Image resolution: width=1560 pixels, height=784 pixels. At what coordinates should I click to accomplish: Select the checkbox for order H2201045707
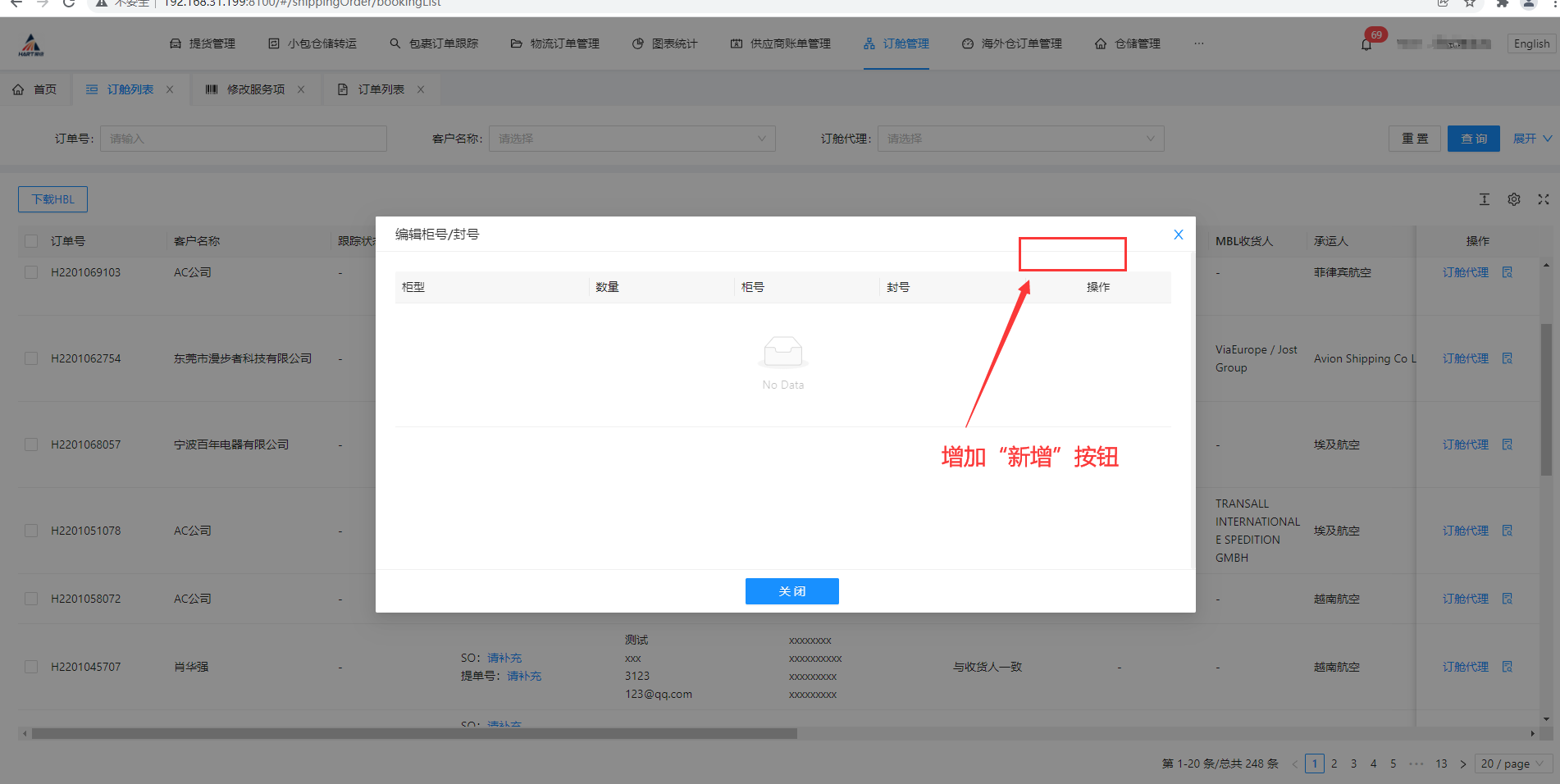point(31,667)
